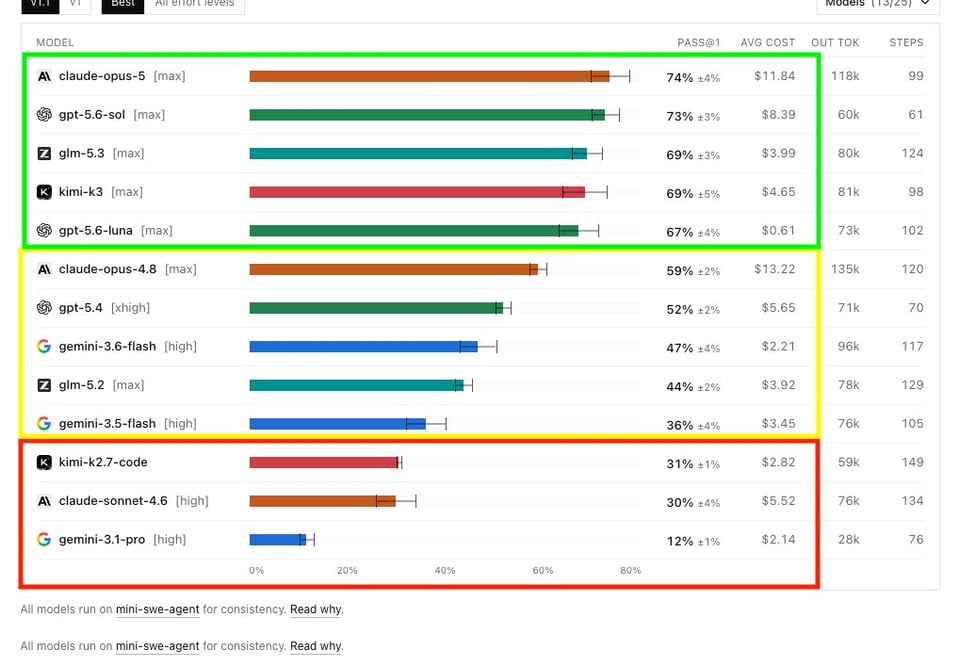Click the 135k output tokens value

tap(845, 269)
